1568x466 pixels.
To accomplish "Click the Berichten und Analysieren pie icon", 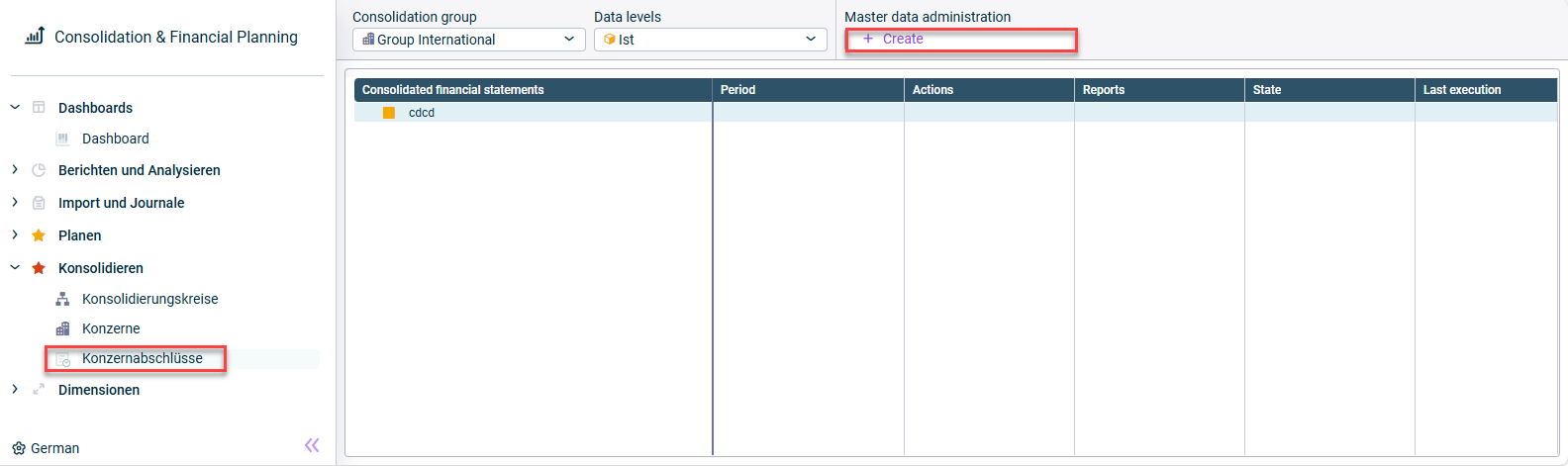I will [39, 170].
